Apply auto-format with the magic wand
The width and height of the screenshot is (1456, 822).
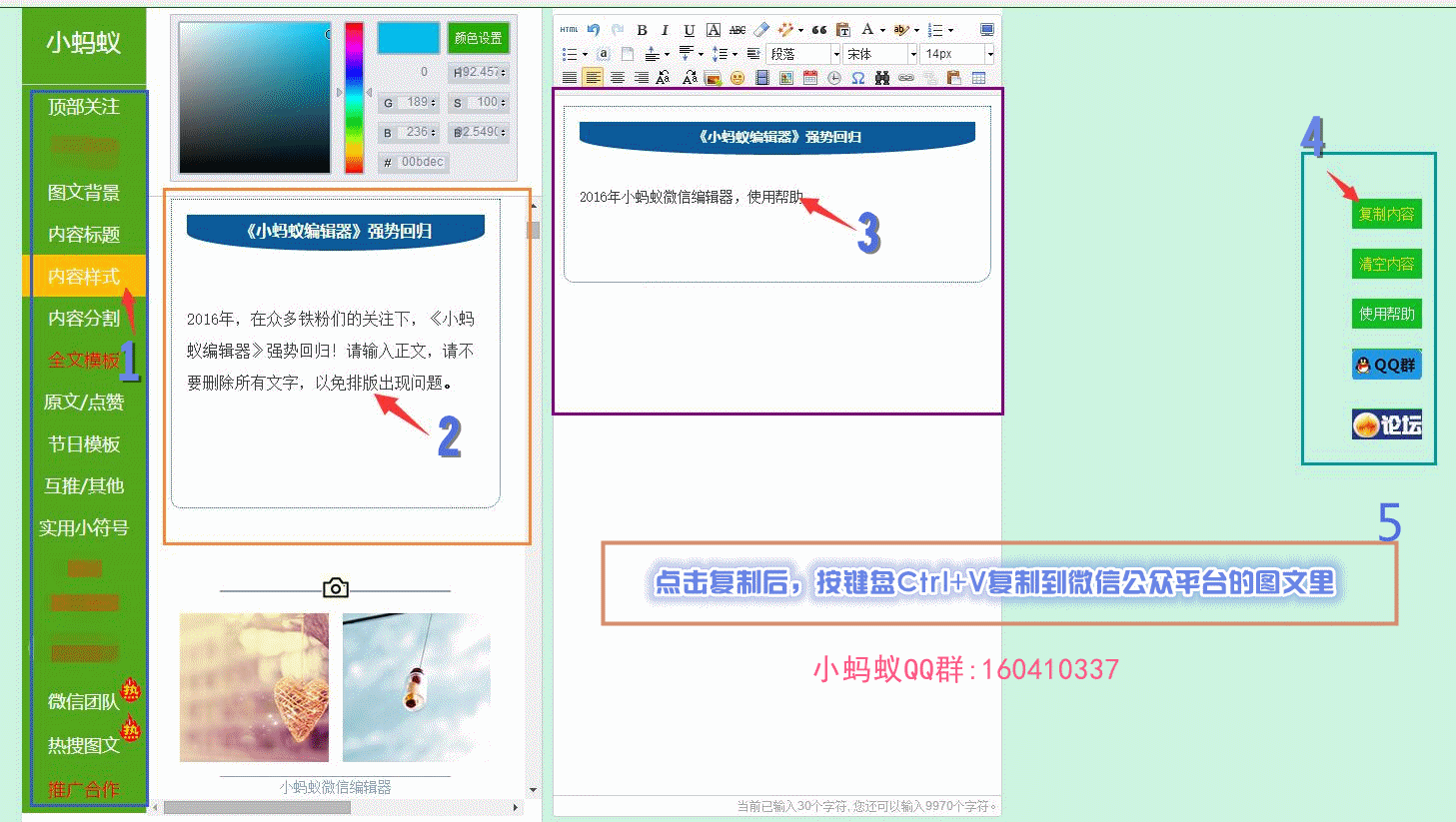coord(784,30)
